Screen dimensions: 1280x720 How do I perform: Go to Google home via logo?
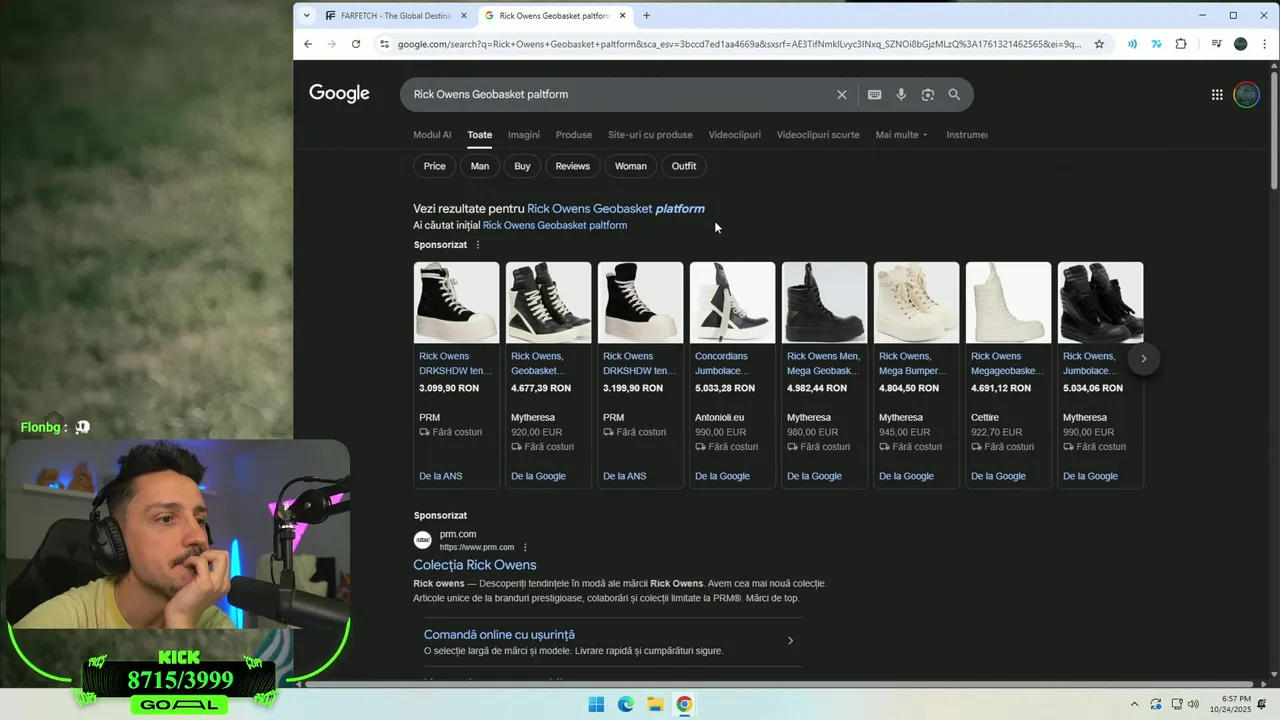point(339,93)
